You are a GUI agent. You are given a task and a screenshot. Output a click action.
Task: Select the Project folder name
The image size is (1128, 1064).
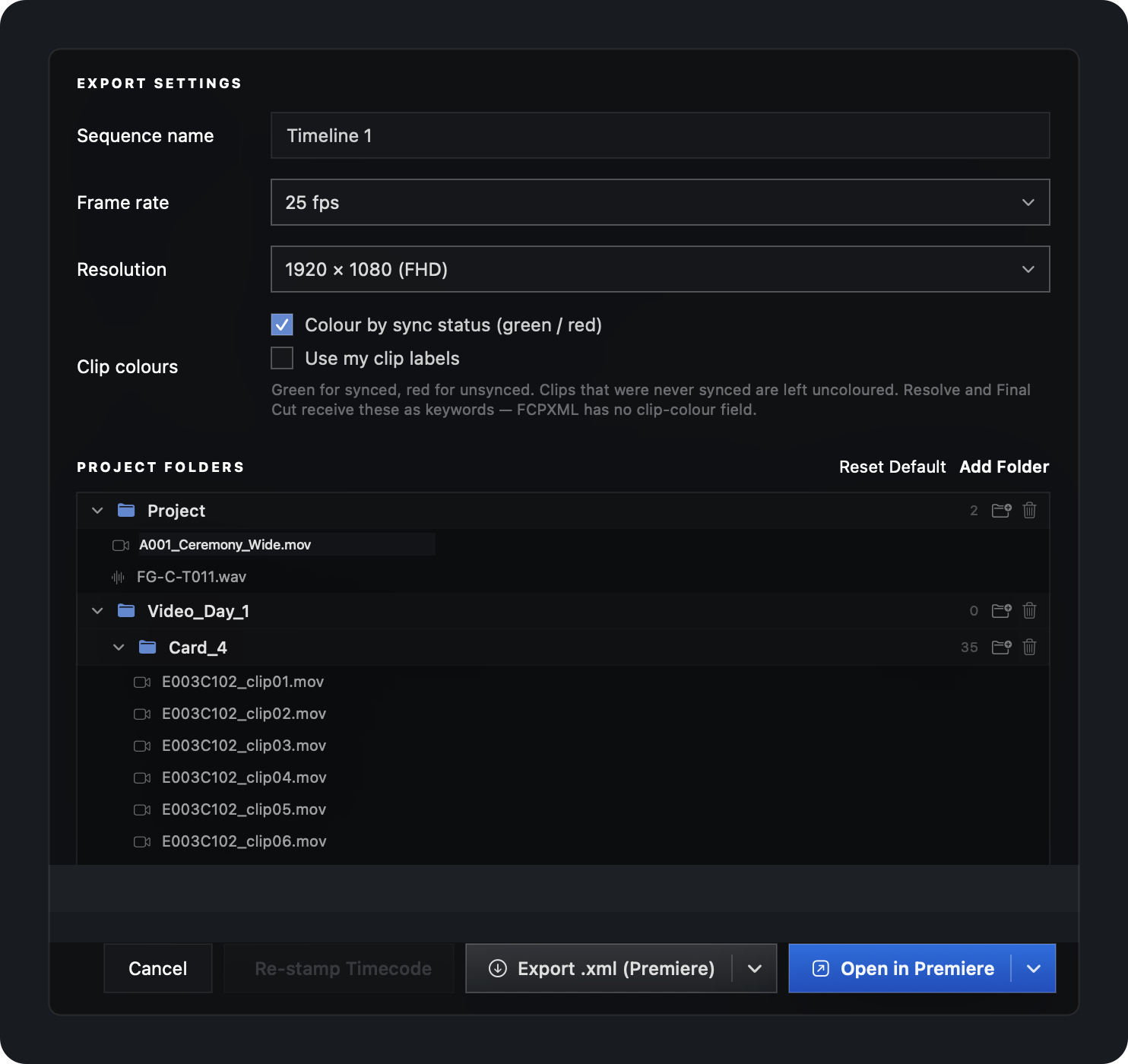176,511
